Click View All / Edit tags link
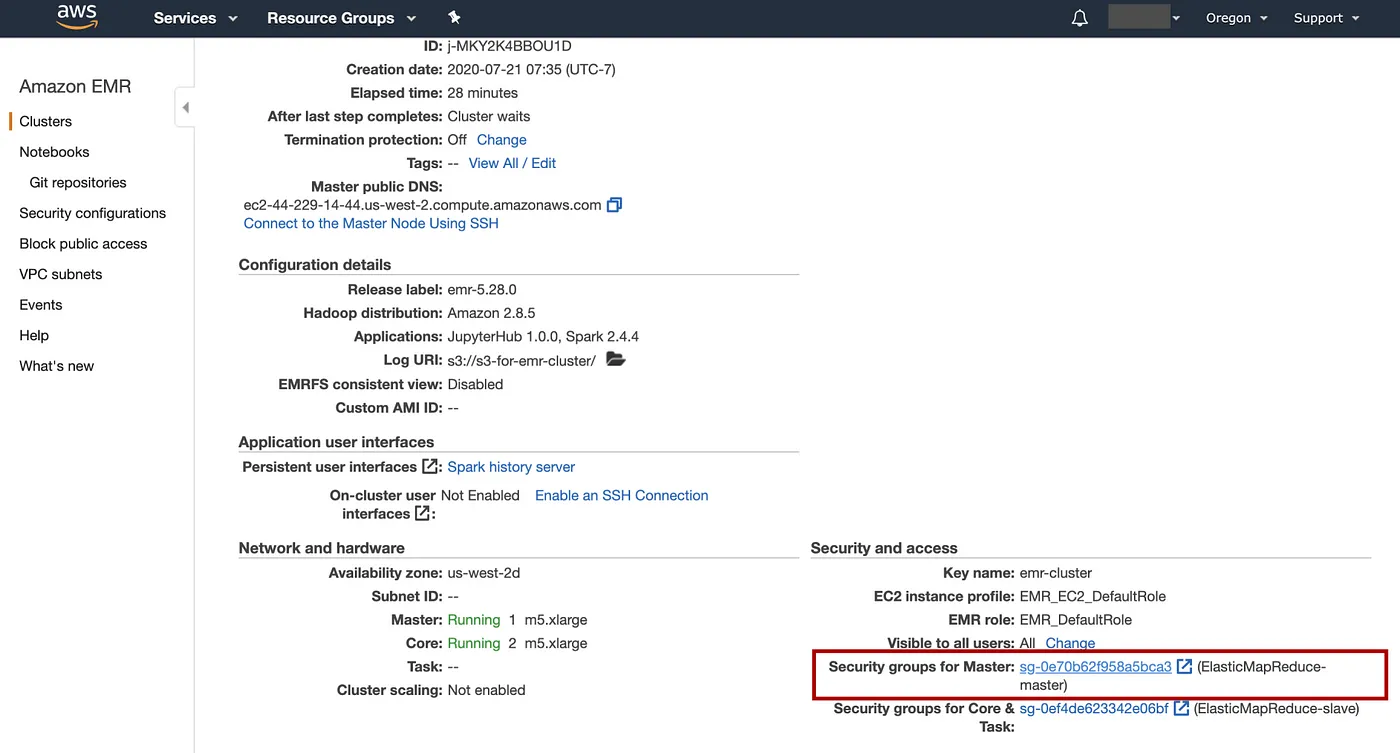Screen dimensions: 1400x753 pos(512,163)
